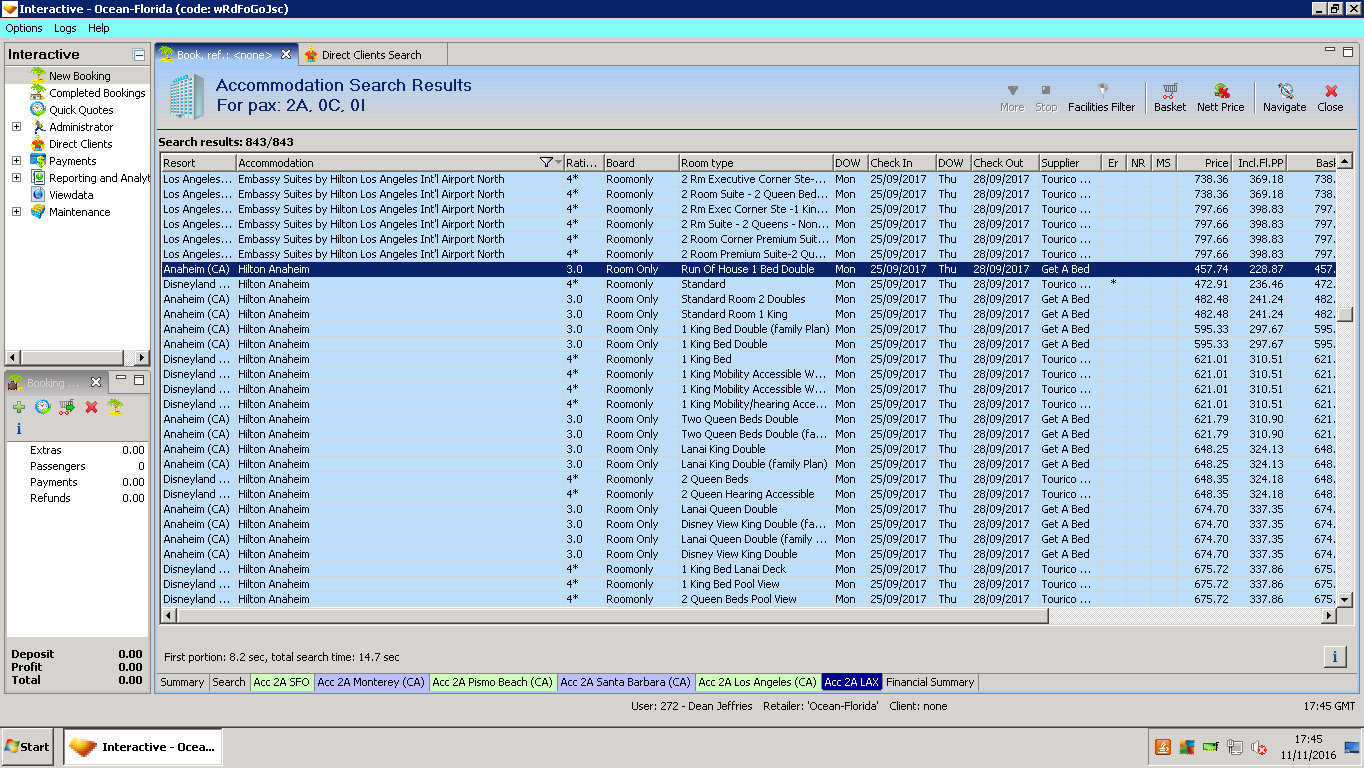Open the Accommodation column filter dropdown
This screenshot has width=1364, height=768.
click(547, 163)
